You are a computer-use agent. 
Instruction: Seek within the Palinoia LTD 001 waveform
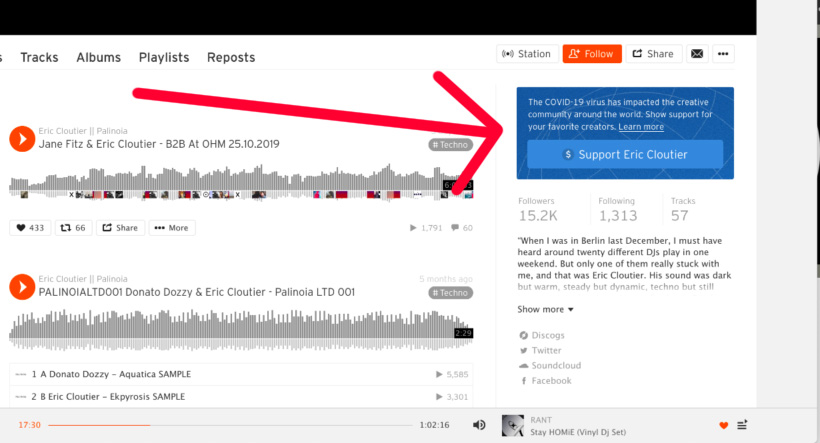[241, 330]
